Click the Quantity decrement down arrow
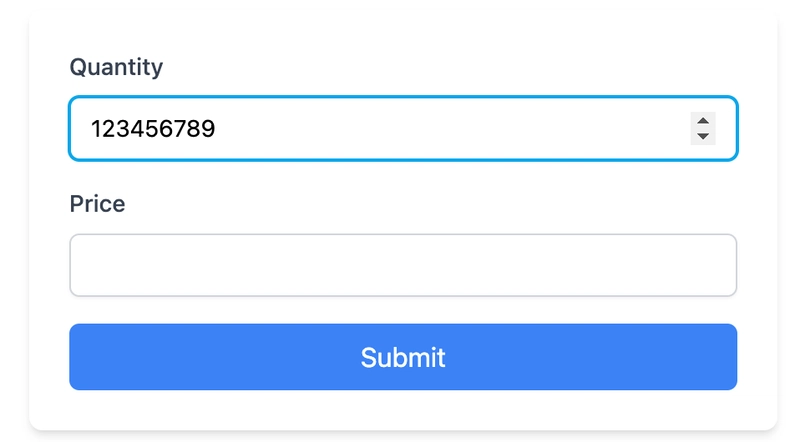 pos(703,136)
